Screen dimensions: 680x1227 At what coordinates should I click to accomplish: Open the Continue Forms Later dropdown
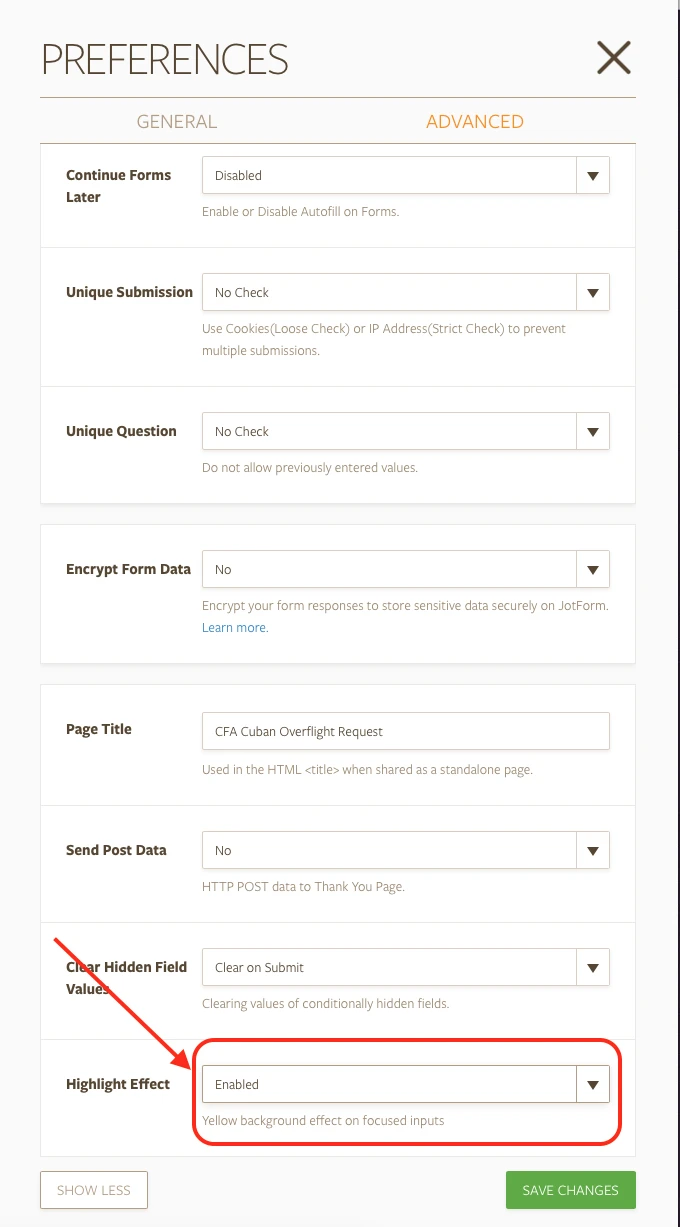pyautogui.click(x=390, y=175)
